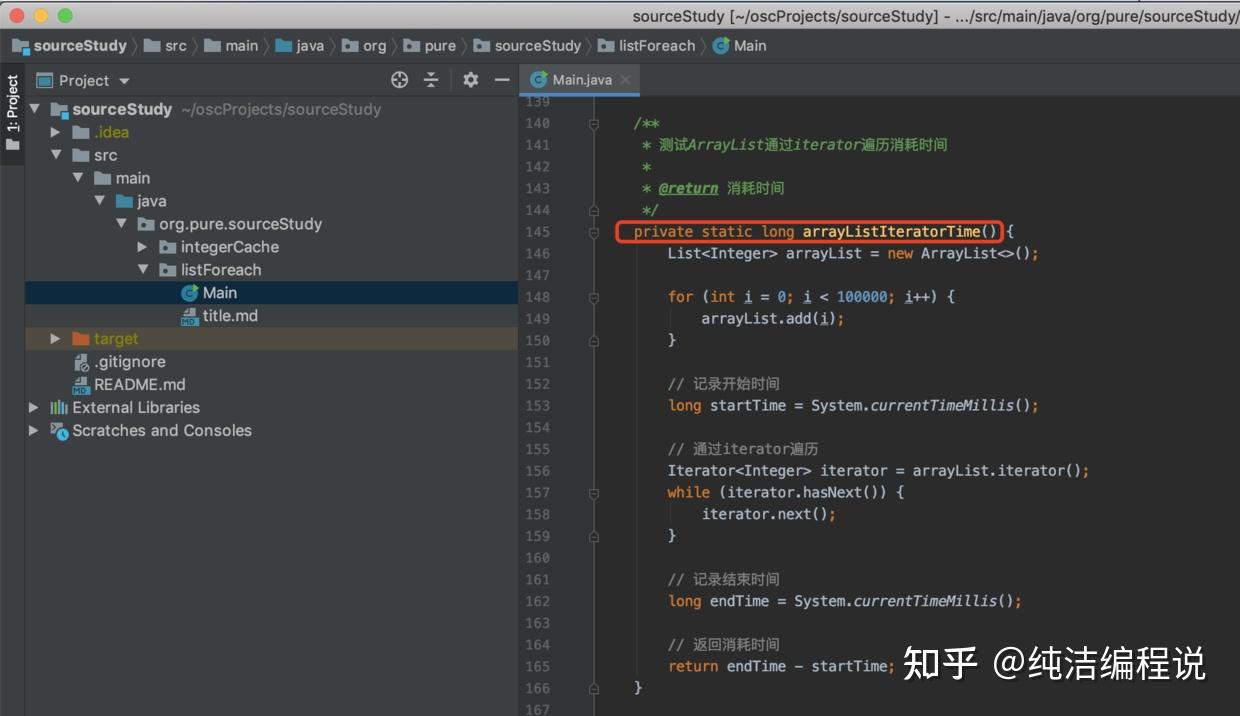Click on the @return Javadoc tag
The image size is (1240, 716).
(x=688, y=188)
